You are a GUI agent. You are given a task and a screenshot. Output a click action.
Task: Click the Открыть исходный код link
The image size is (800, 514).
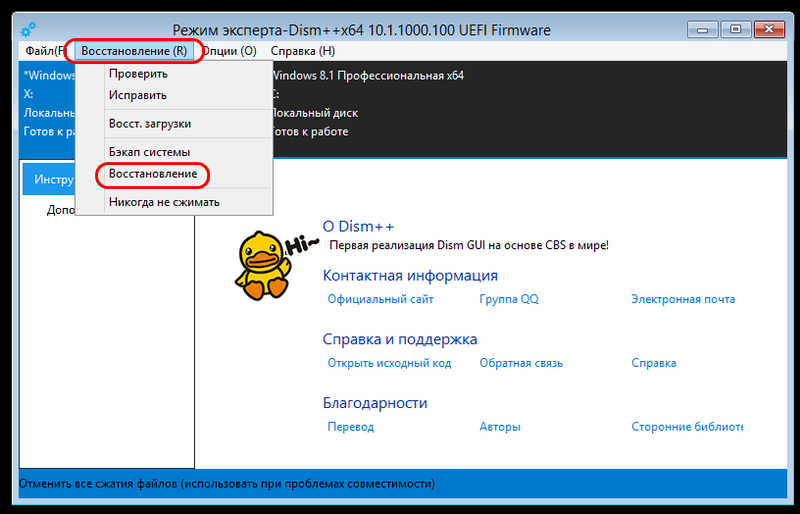389,363
